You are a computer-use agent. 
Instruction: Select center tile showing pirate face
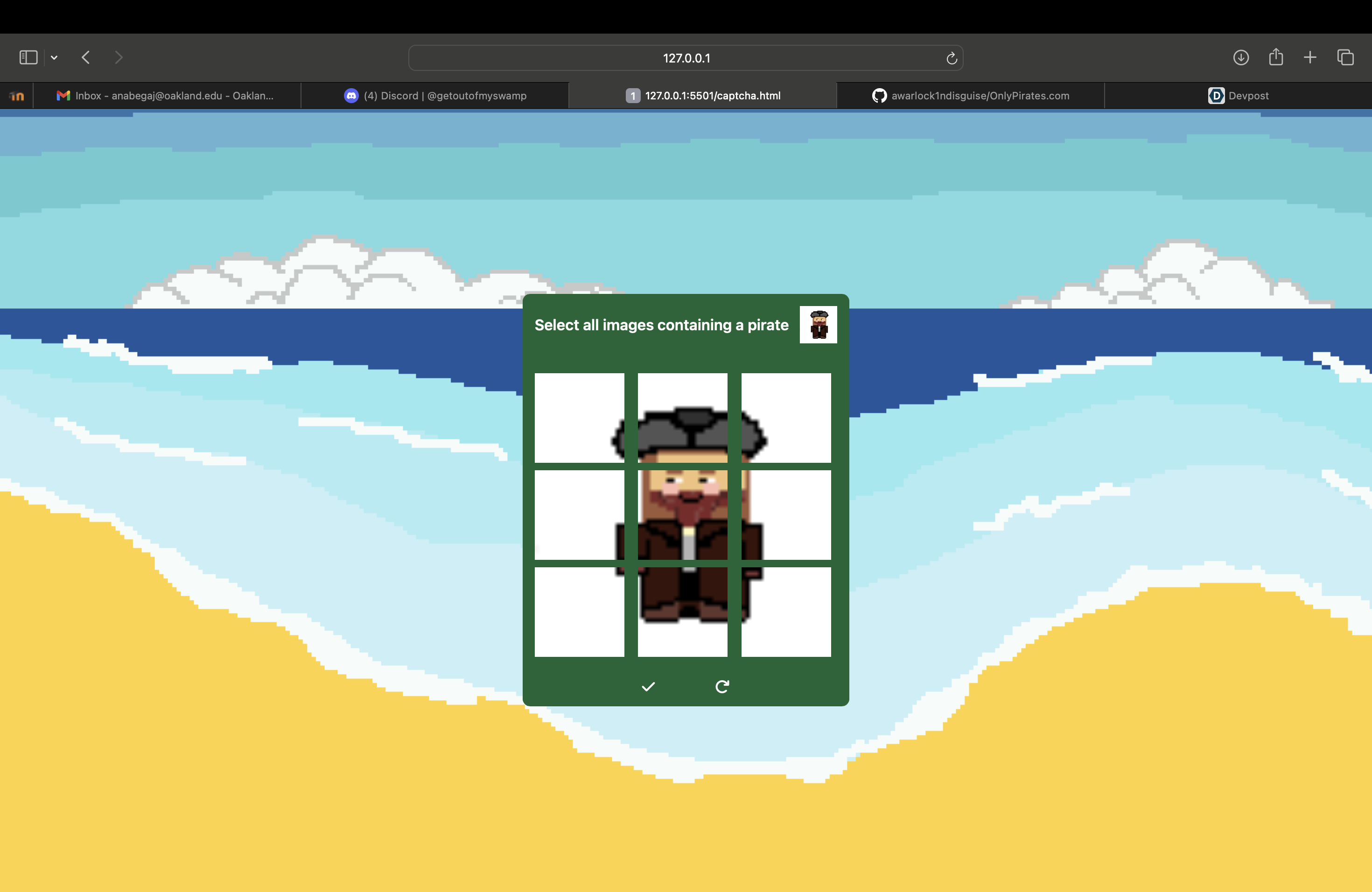pyautogui.click(x=683, y=515)
